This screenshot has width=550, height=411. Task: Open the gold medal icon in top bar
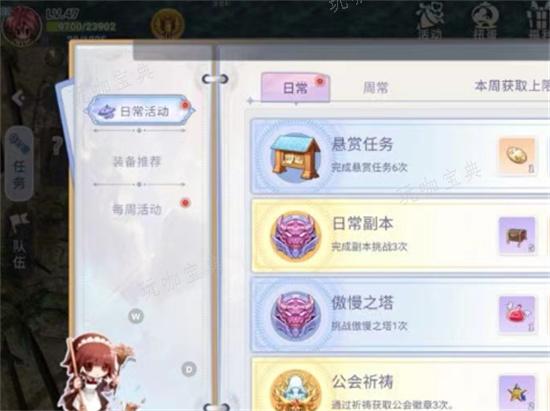pos(167,25)
